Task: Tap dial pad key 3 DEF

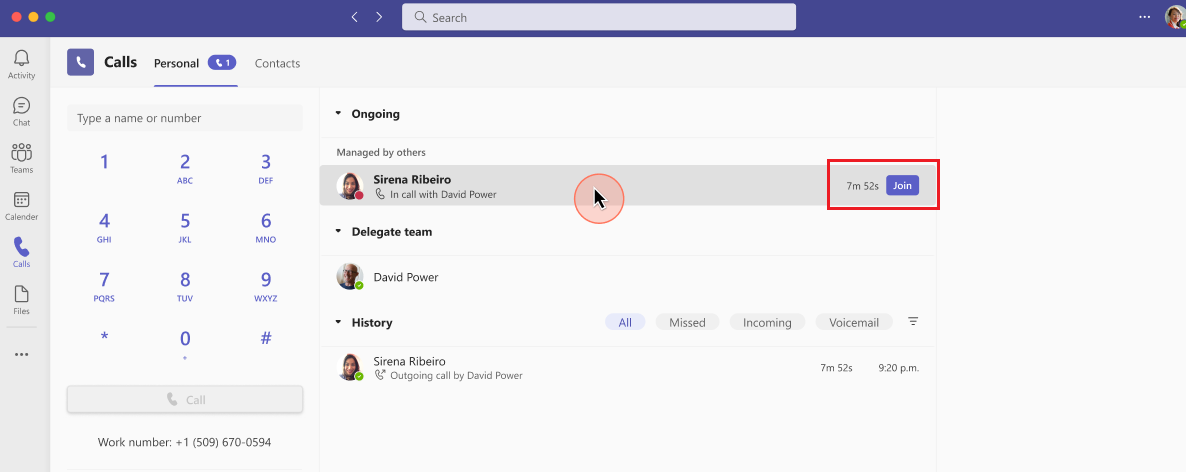Action: coord(265,169)
